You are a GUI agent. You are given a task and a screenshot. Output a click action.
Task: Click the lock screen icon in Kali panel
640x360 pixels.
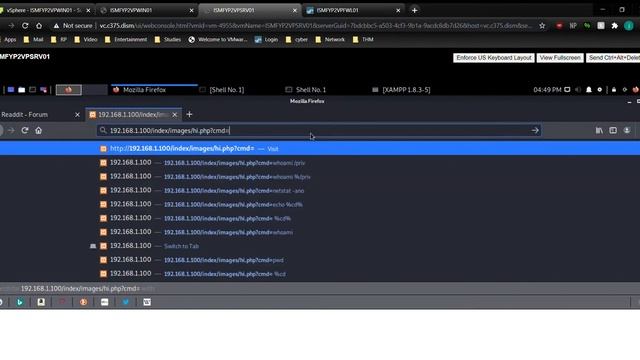point(614,90)
